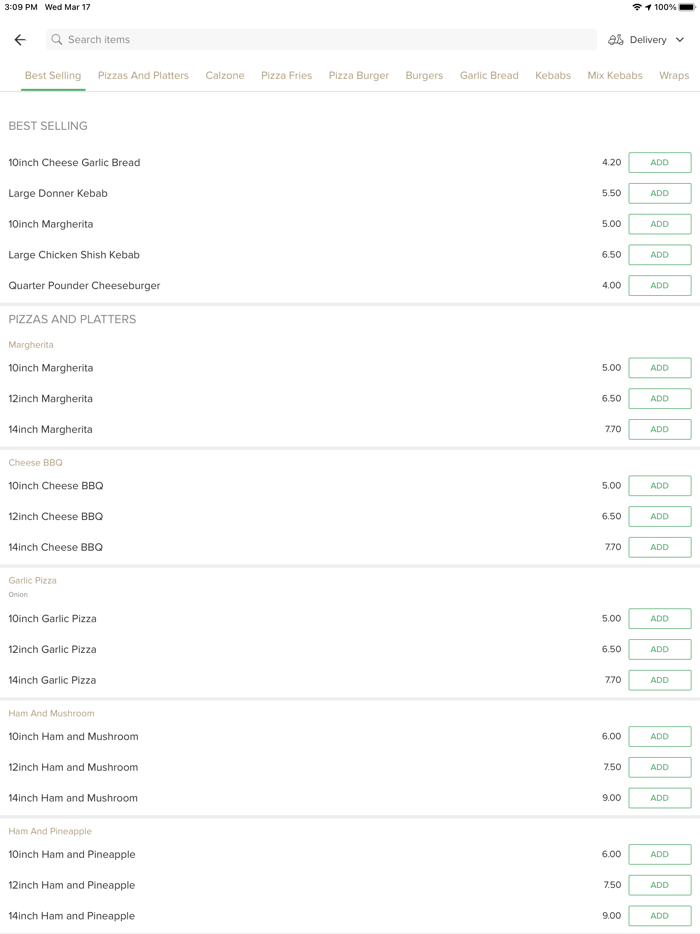
Task: Add Quarter Pounder Cheeseburger
Action: point(659,286)
